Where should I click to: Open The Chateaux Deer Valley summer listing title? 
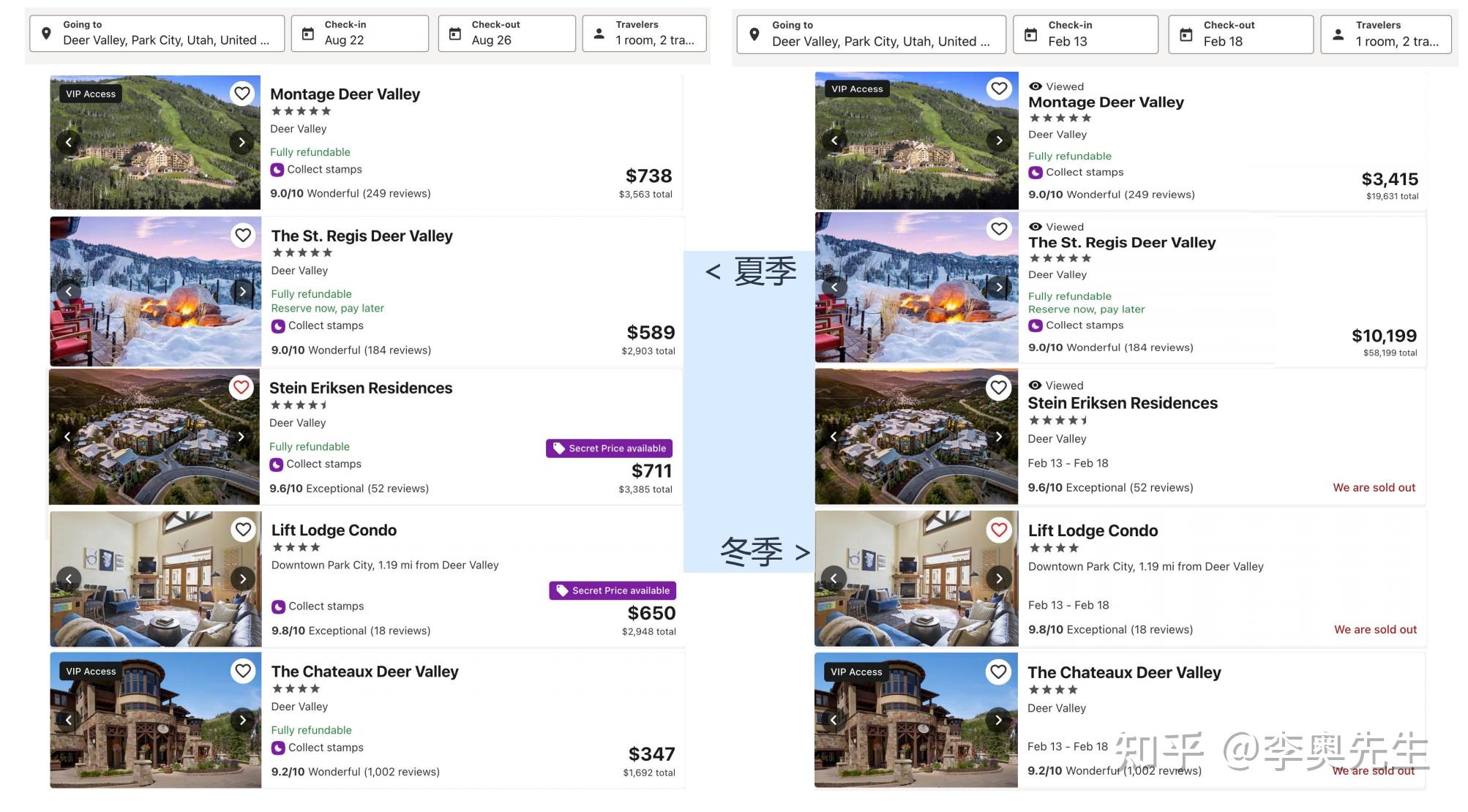364,672
